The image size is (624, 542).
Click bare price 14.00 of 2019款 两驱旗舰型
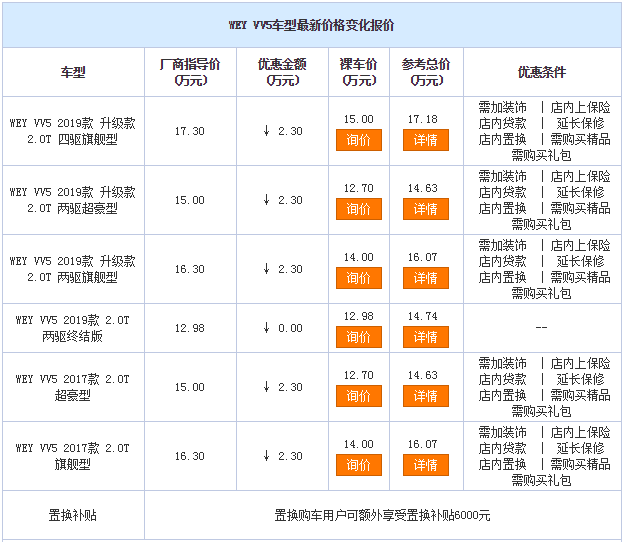click(x=359, y=257)
